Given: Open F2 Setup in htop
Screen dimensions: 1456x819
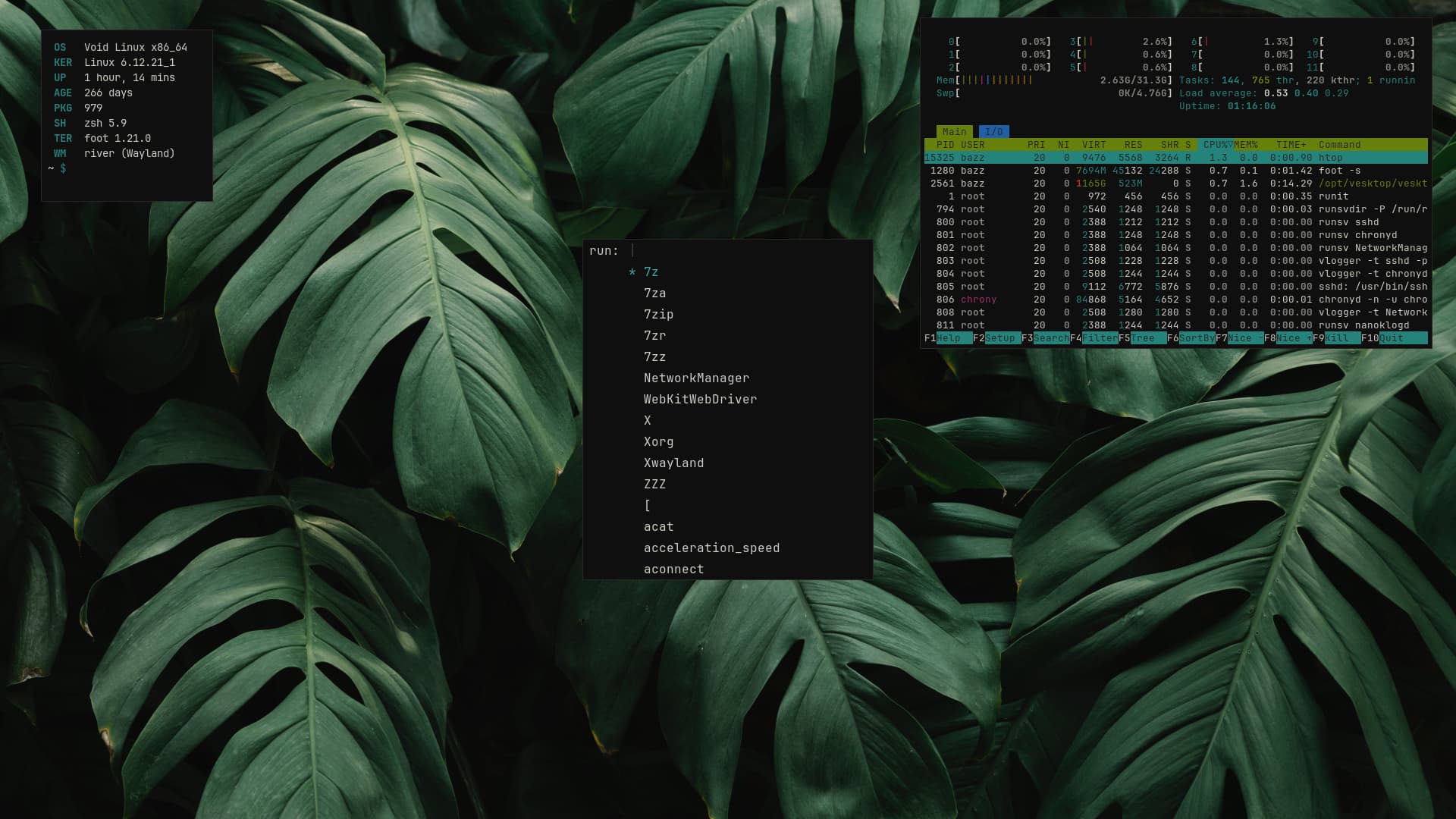Looking at the screenshot, I should click(996, 338).
